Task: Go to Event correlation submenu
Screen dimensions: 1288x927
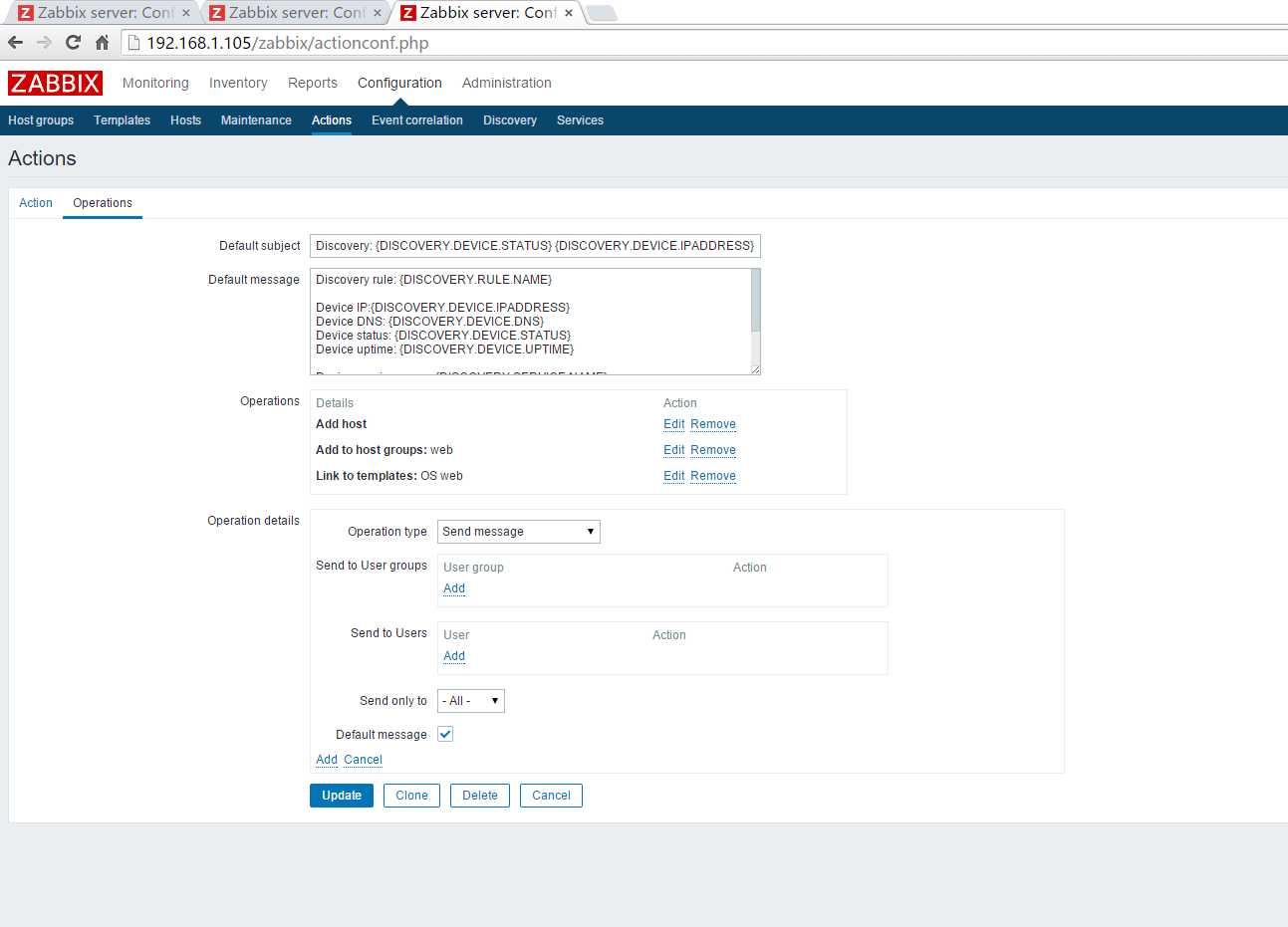Action: point(417,120)
